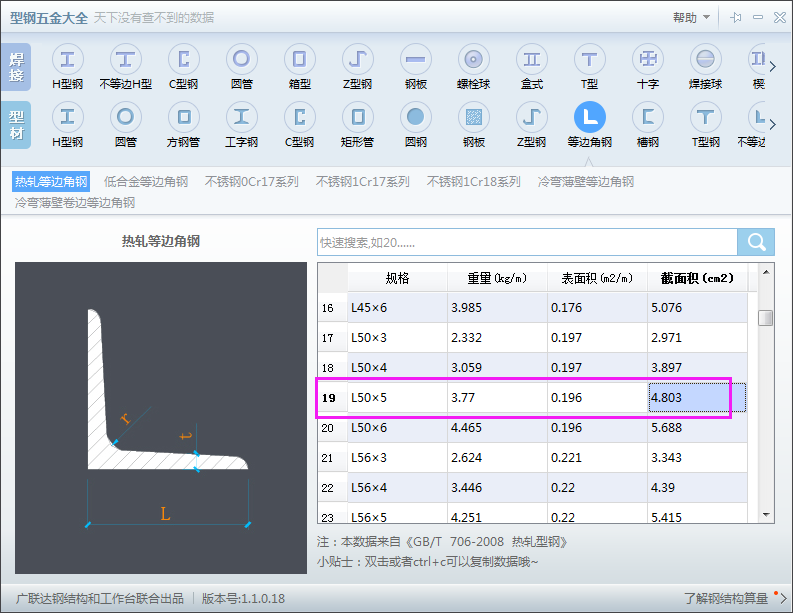This screenshot has height=613, width=793.
Task: Select the 矩形管 profile icon
Action: 358,118
